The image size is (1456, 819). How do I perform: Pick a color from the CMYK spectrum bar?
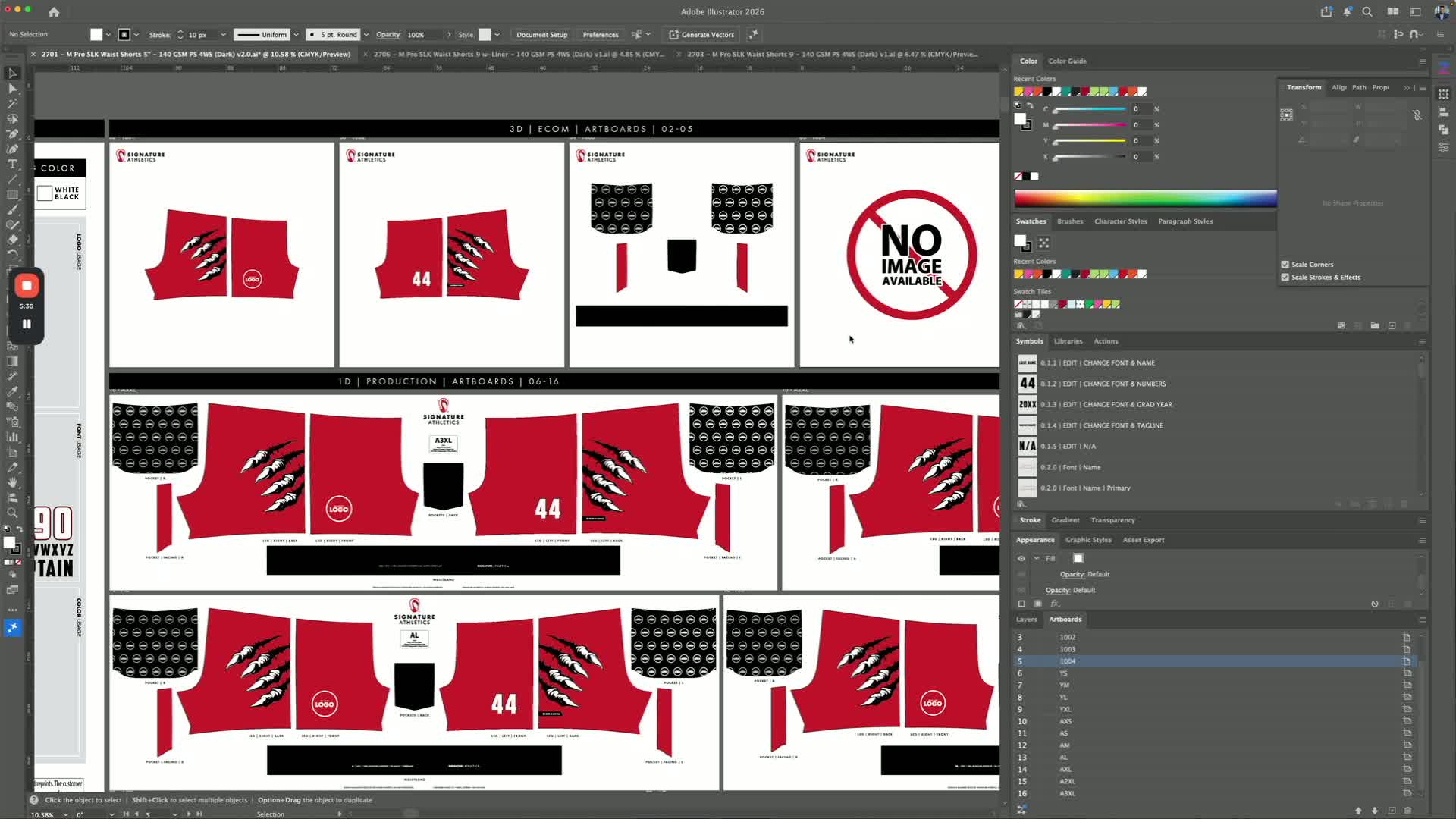[x=1145, y=199]
